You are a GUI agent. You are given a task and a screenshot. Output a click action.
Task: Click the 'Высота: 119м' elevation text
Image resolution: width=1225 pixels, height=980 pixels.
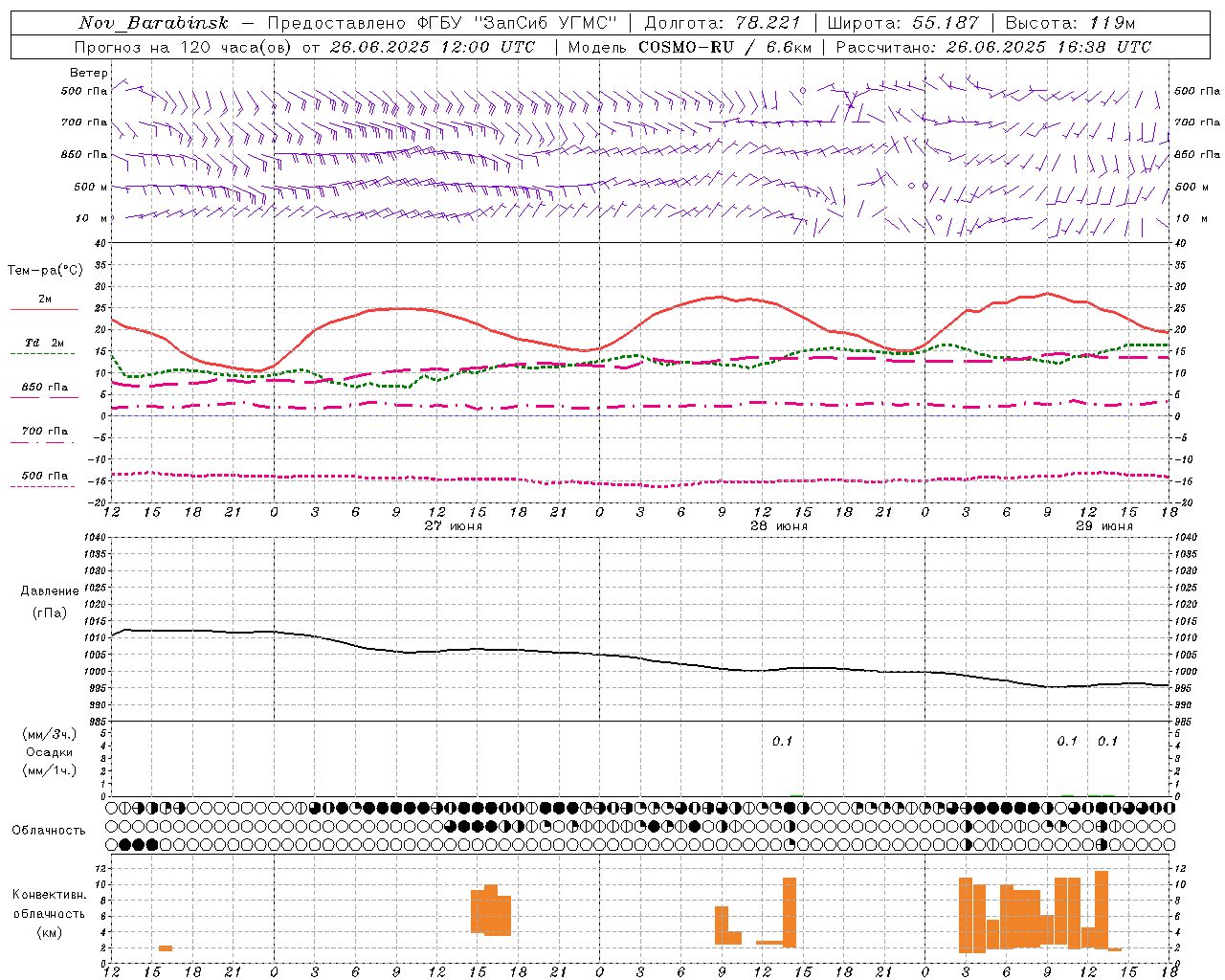pos(1070,23)
